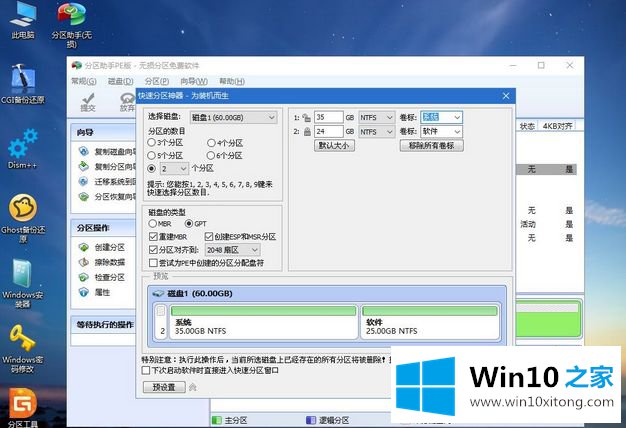Click the 分区恢复向导 icon

point(83,196)
